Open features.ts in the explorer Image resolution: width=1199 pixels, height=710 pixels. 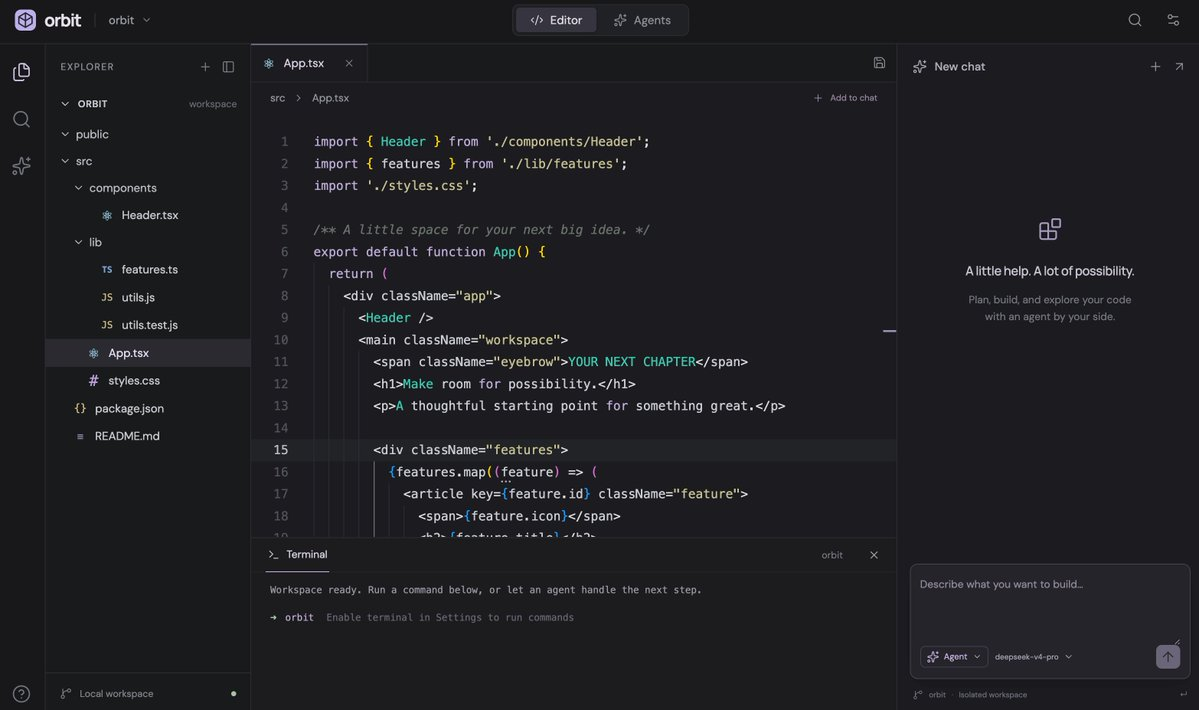click(x=148, y=270)
